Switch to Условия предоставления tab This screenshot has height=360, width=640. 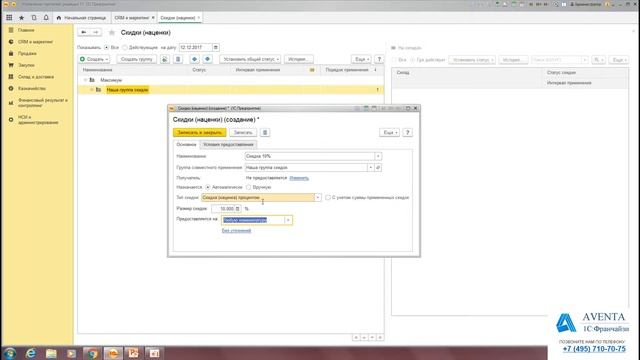pyautogui.click(x=228, y=144)
